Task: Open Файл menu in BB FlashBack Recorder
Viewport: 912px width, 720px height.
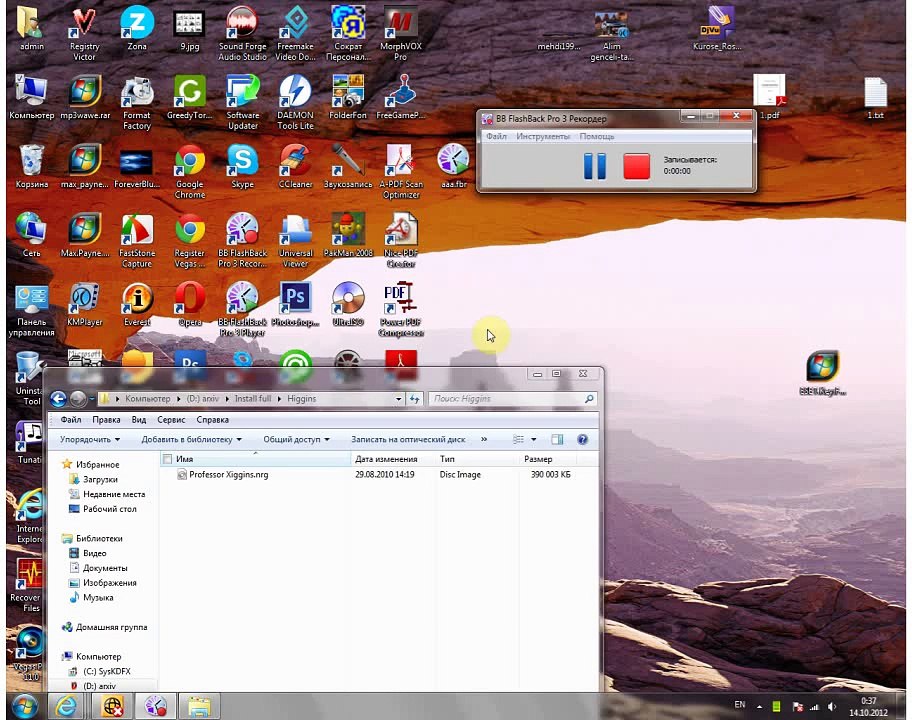Action: (496, 136)
